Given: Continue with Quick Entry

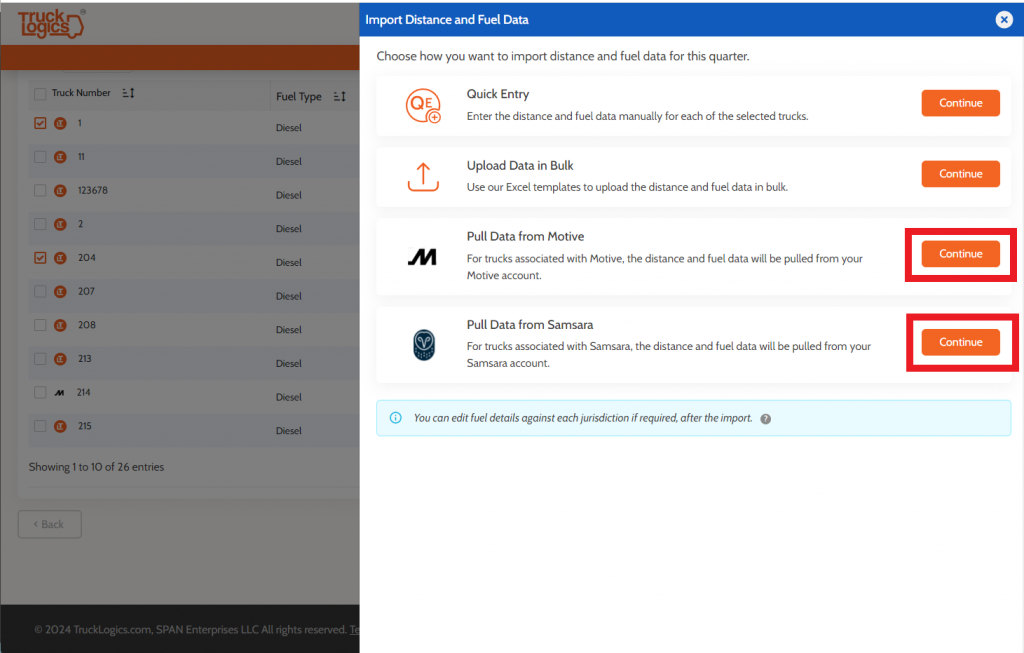Looking at the screenshot, I should (x=960, y=103).
